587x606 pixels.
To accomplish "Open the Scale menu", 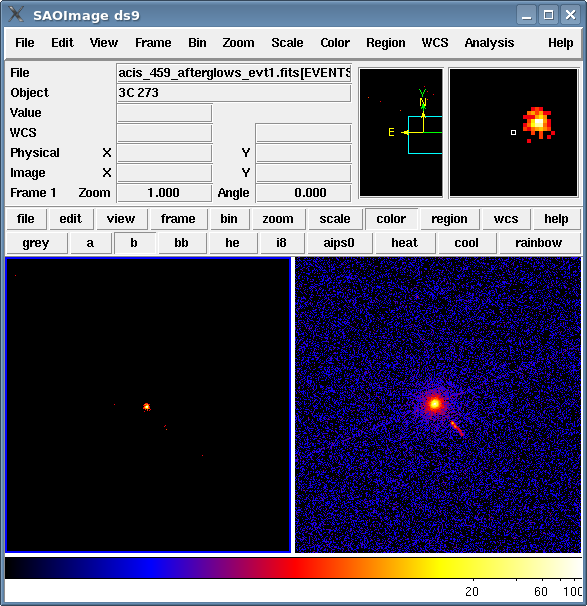I will click(287, 43).
